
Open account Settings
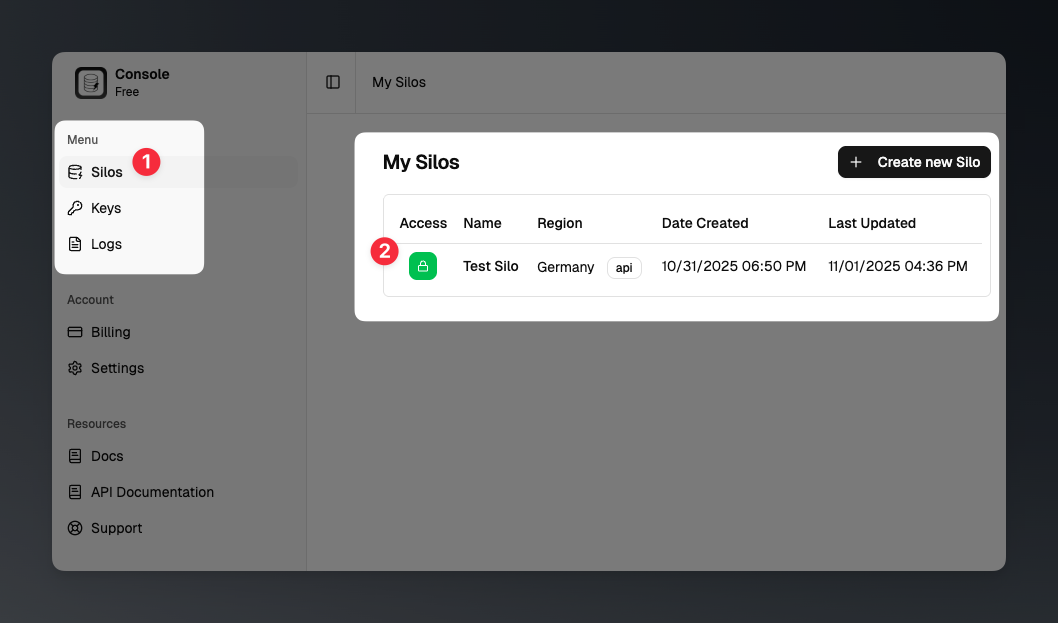pos(178,368)
